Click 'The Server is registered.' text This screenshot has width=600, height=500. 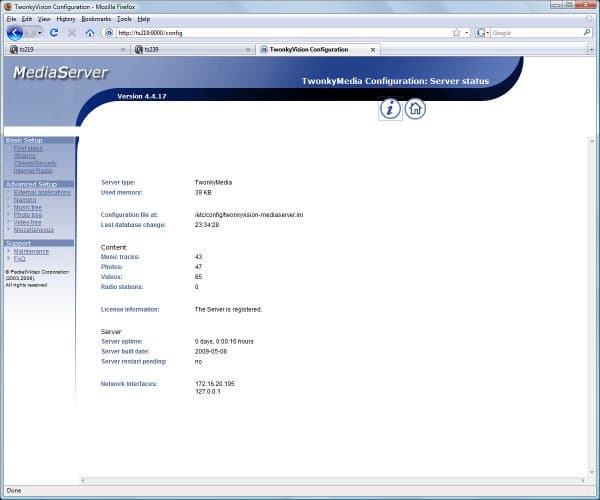point(228,309)
